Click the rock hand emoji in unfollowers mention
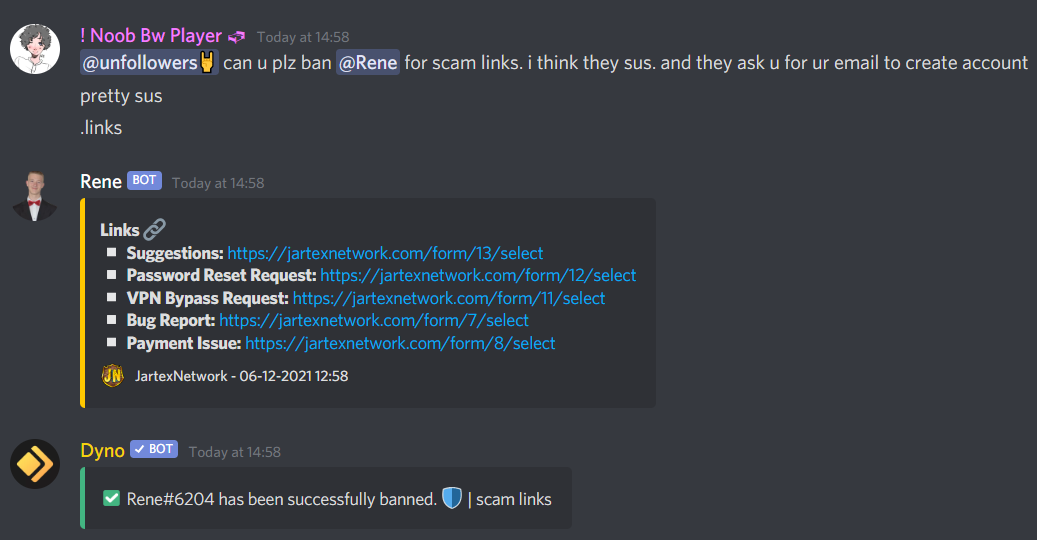Image resolution: width=1037 pixels, height=540 pixels. (207, 62)
